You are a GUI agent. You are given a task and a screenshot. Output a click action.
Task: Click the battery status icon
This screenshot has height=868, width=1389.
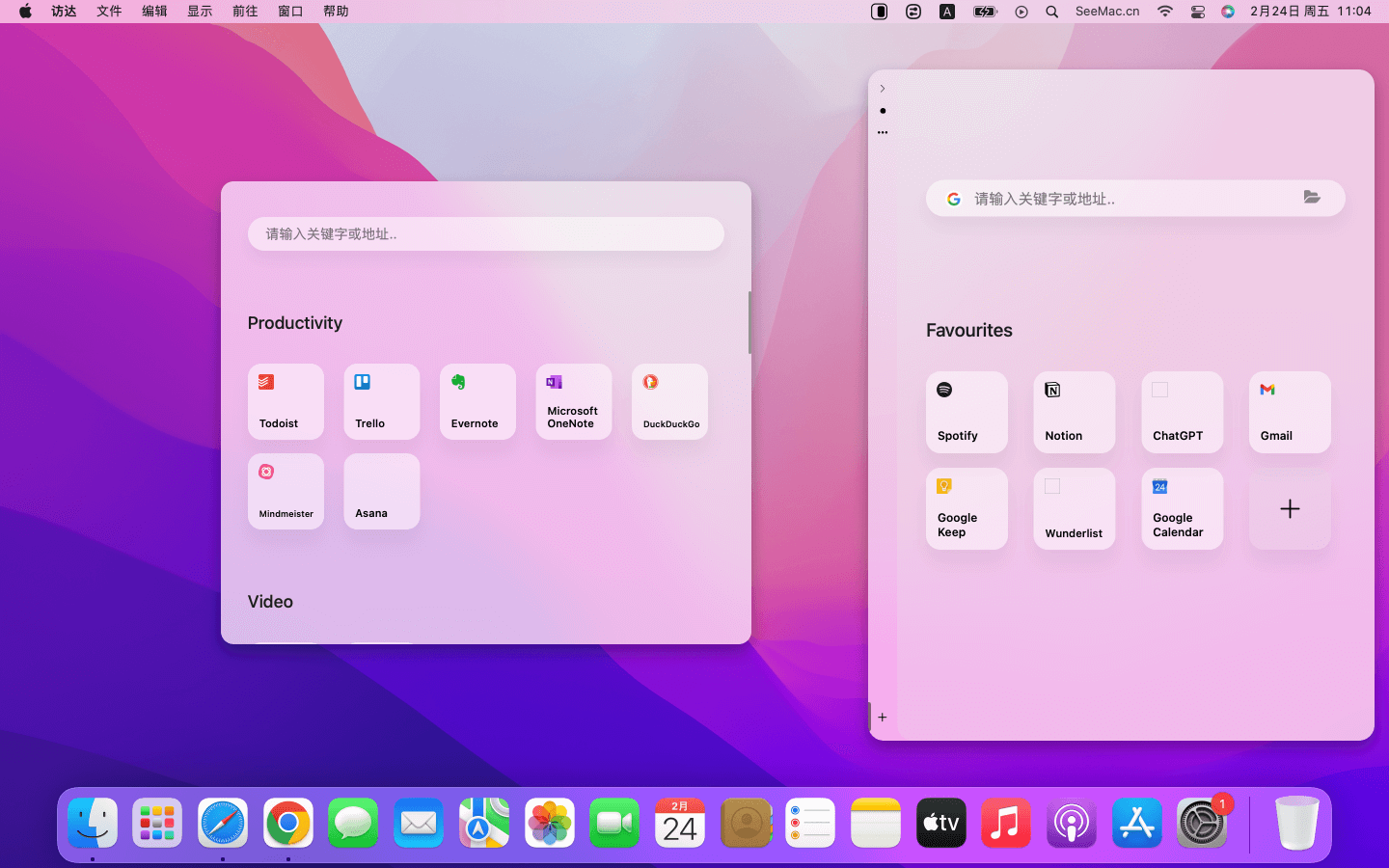(985, 12)
